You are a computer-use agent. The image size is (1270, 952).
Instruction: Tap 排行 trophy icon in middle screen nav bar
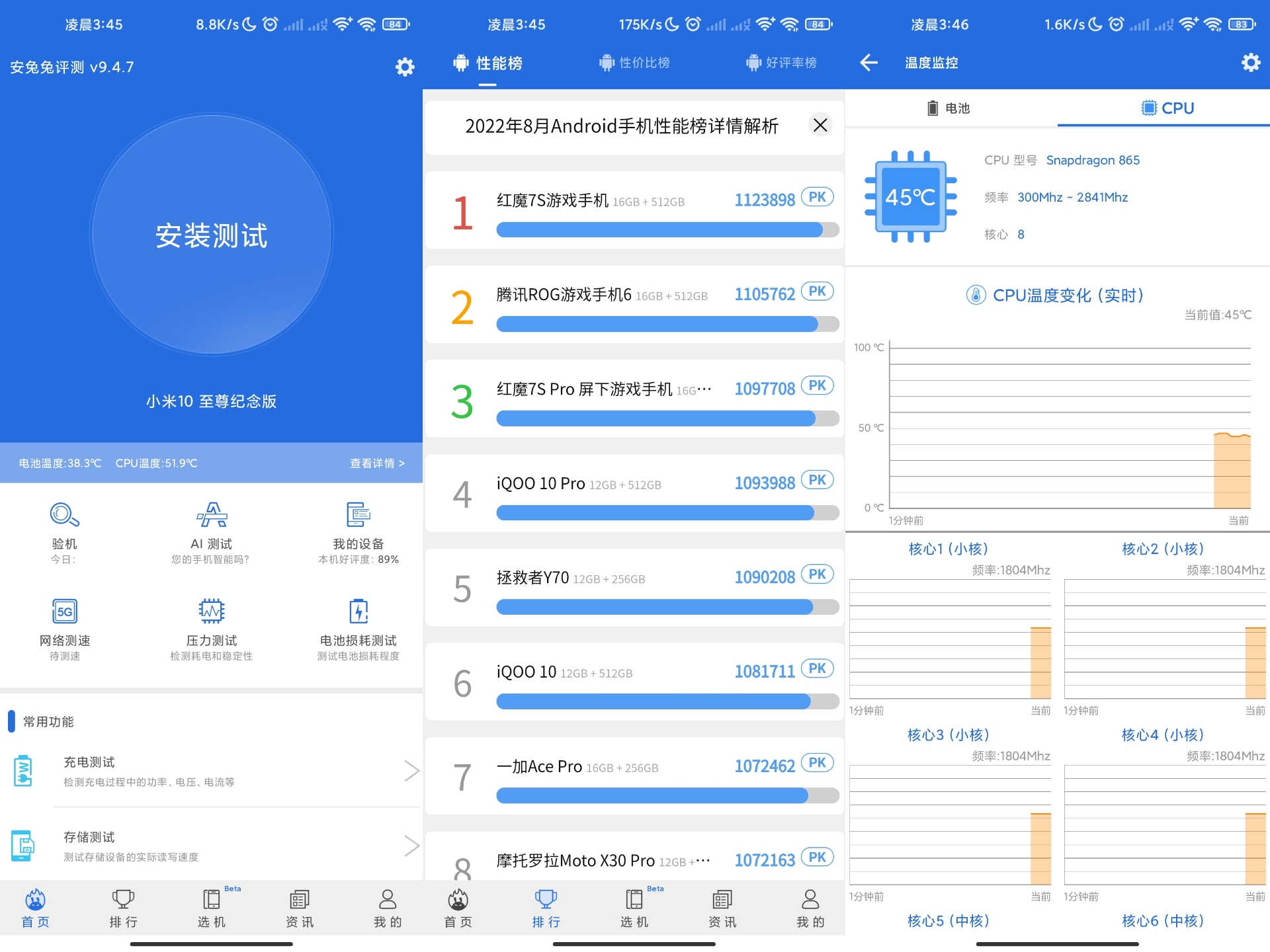click(546, 900)
